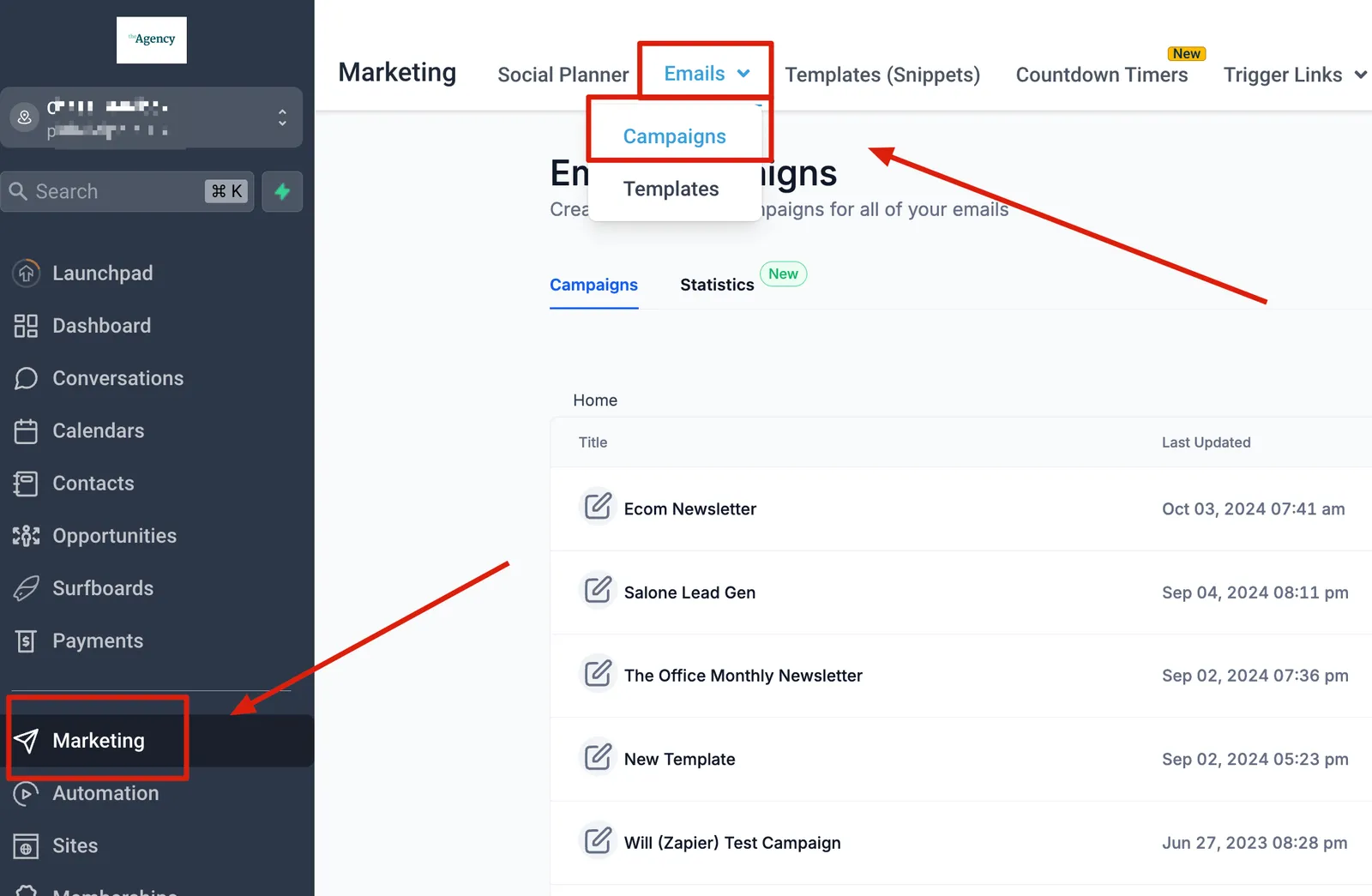Expand the Emails dropdown menu
Screen dimensions: 1372x896
click(707, 74)
